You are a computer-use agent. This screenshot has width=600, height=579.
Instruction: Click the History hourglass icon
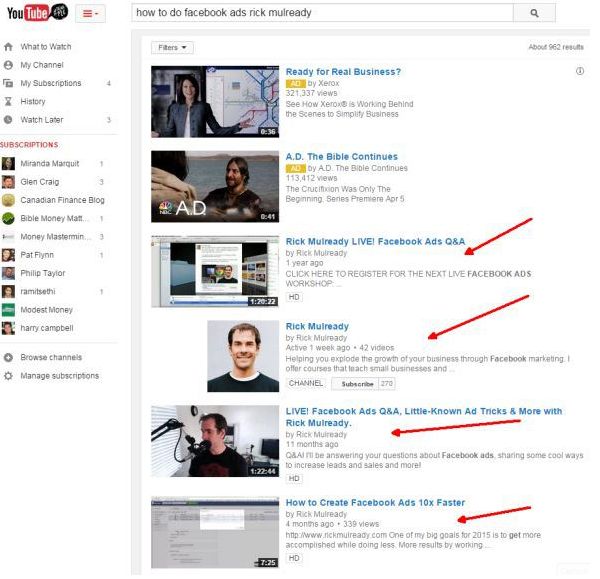pyautogui.click(x=8, y=101)
